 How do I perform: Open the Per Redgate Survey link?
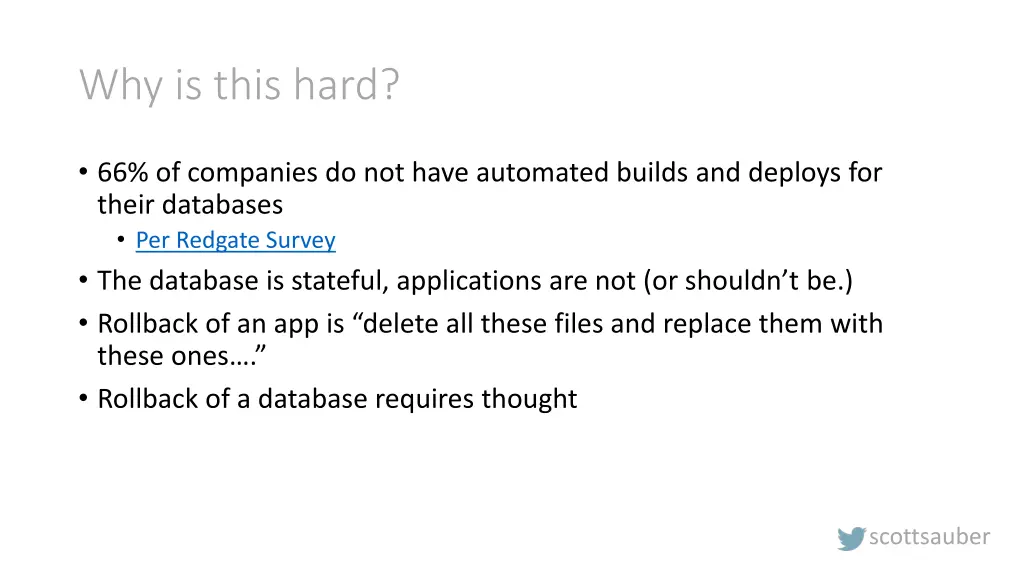pos(236,240)
